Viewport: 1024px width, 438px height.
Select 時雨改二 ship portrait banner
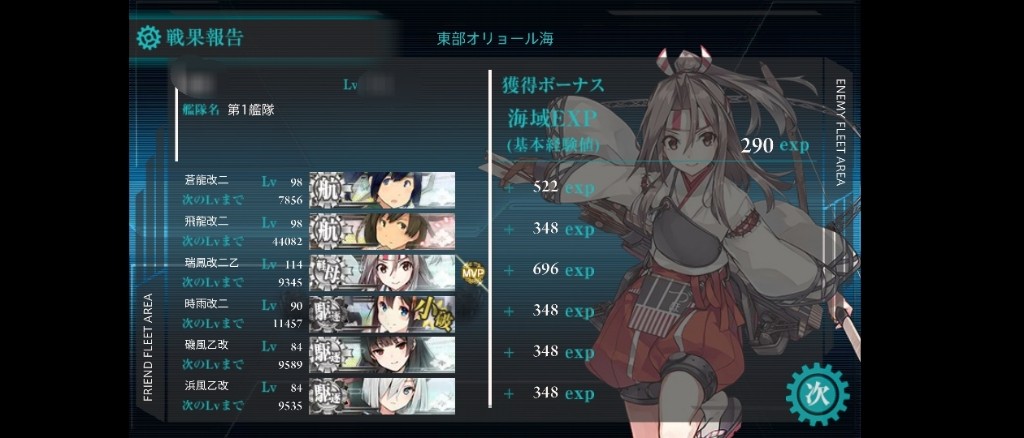coord(382,313)
